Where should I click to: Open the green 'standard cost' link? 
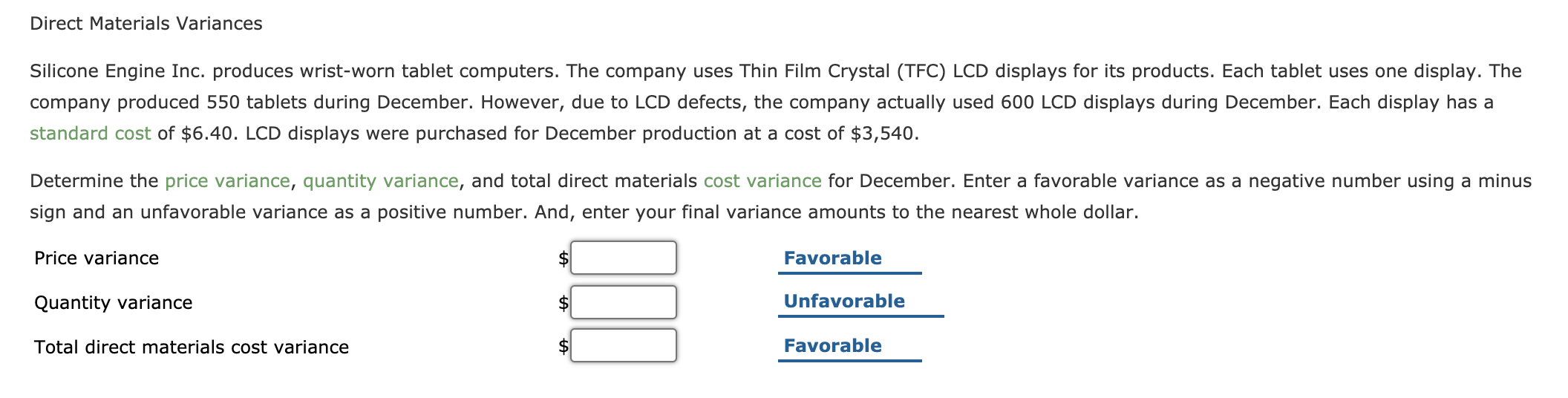90,134
